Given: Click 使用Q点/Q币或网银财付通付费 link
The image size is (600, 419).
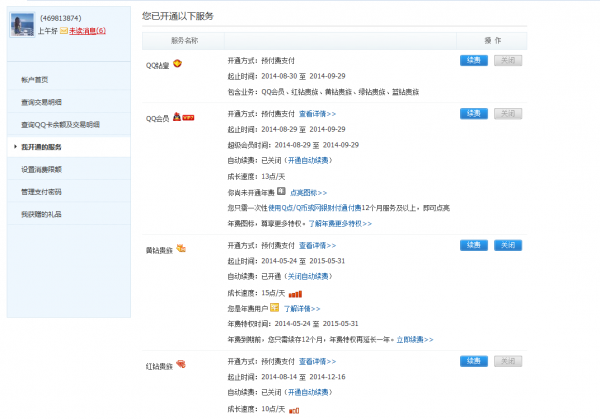Looking at the screenshot, I should [315, 208].
